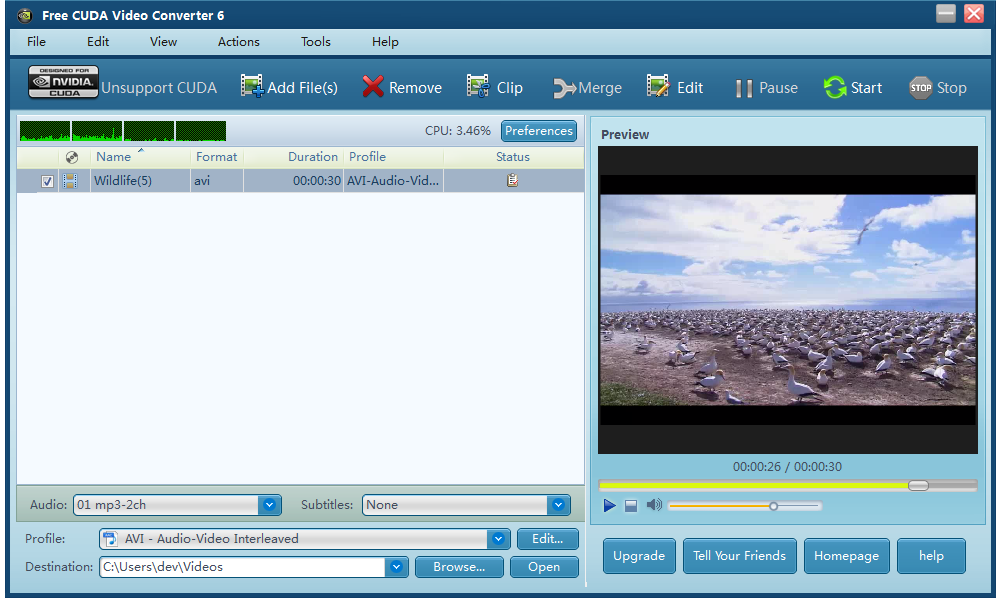
Task: Click the Merge toolbar button
Action: point(587,87)
